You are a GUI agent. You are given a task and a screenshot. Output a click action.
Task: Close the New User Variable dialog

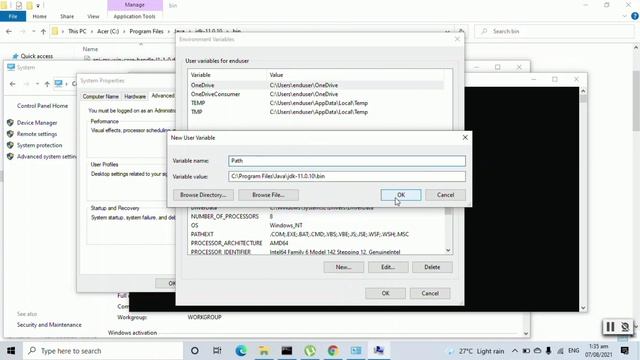(x=465, y=138)
